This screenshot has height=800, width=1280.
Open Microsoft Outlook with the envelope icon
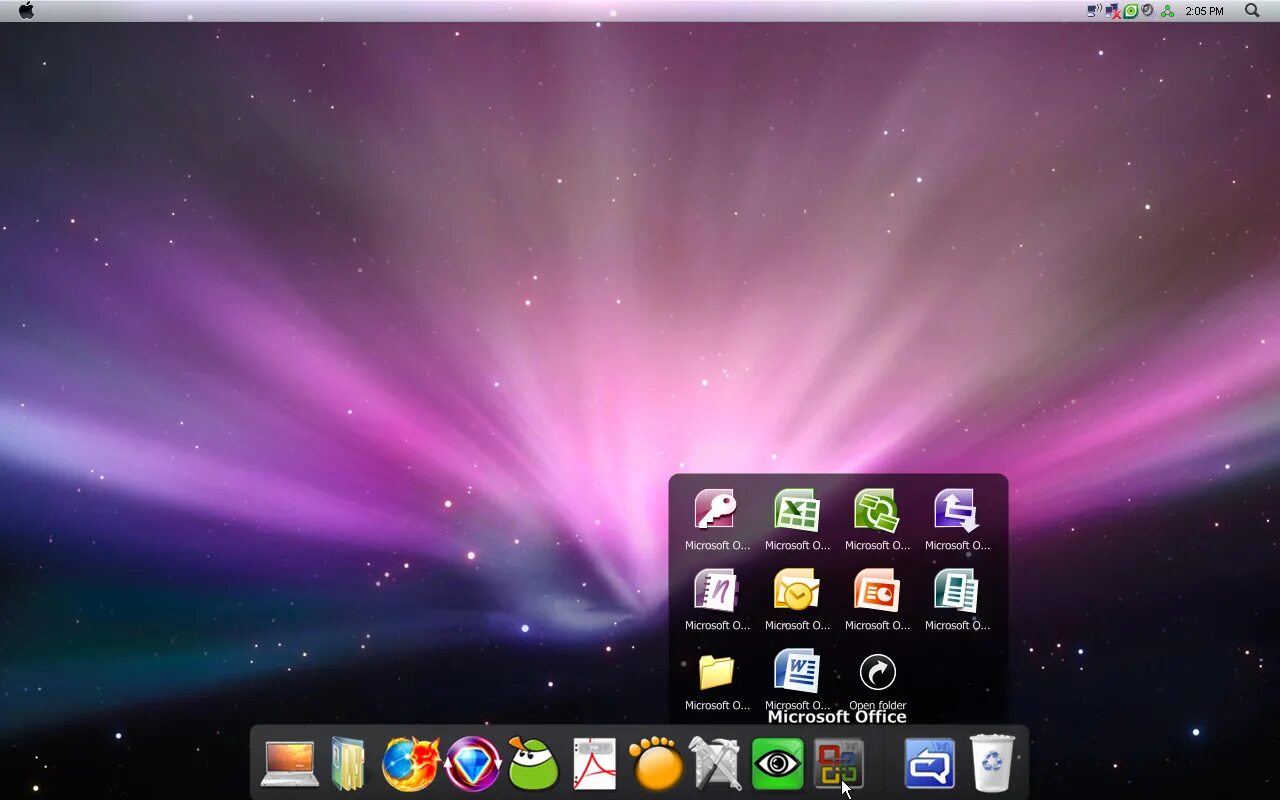pyautogui.click(x=797, y=590)
